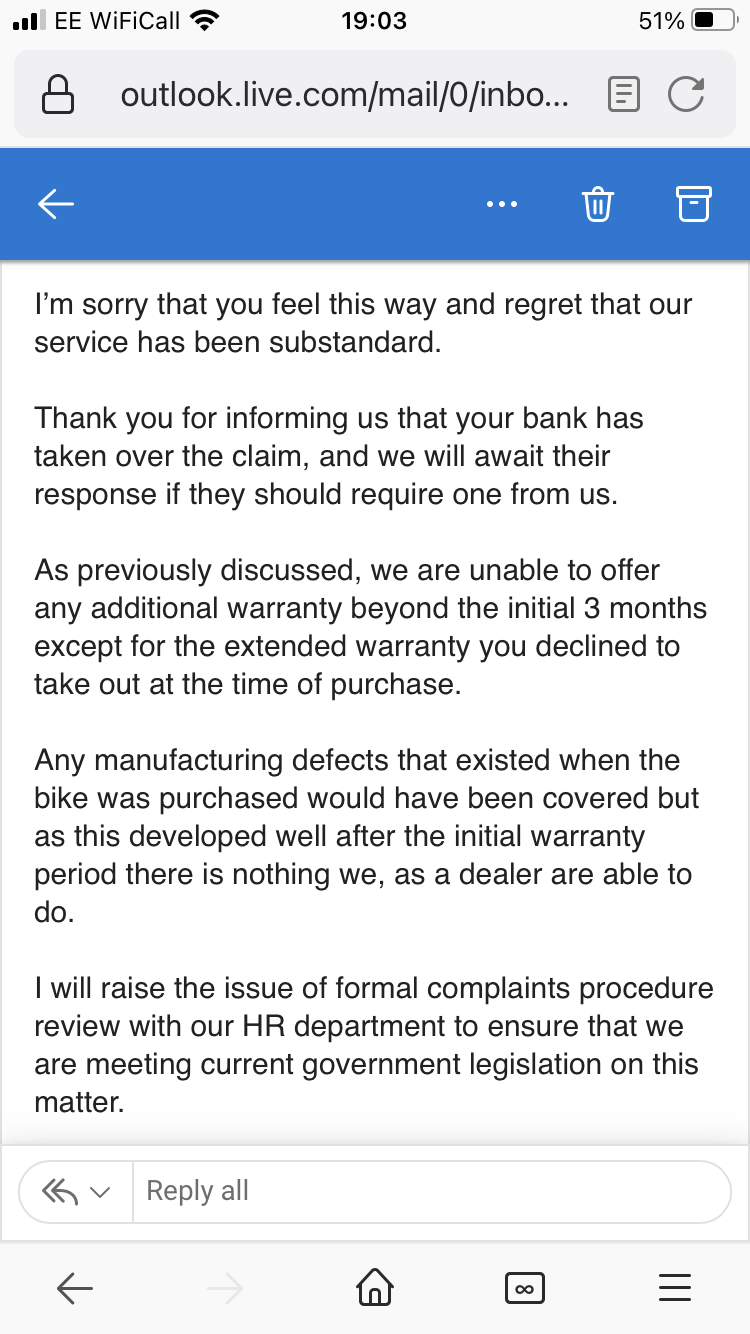Expand the reply options chevron
This screenshot has width=750, height=1334.
101,1191
